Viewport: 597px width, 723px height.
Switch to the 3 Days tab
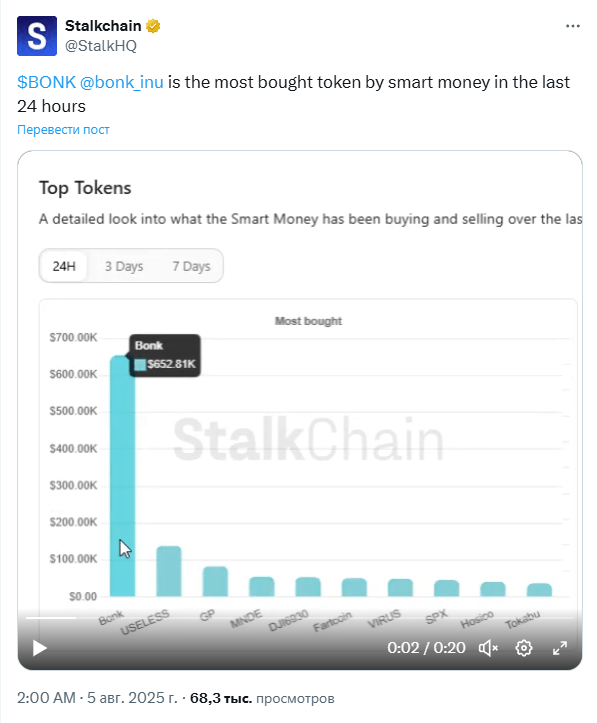click(124, 266)
